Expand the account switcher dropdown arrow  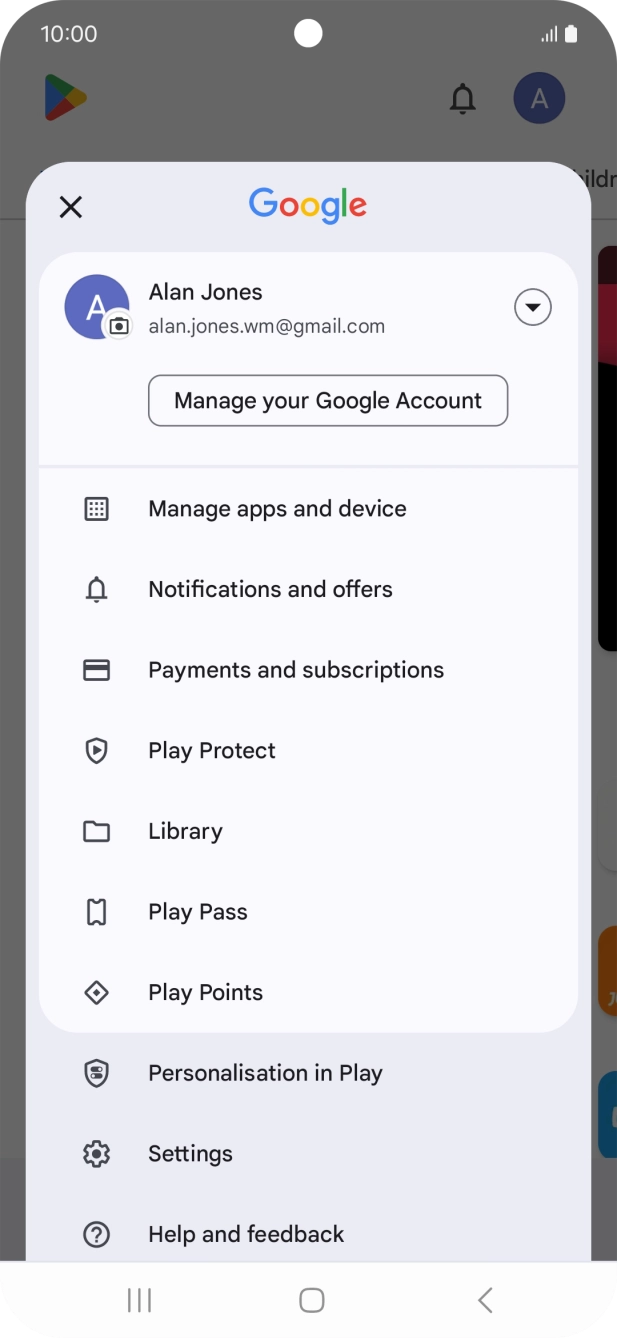tap(532, 307)
